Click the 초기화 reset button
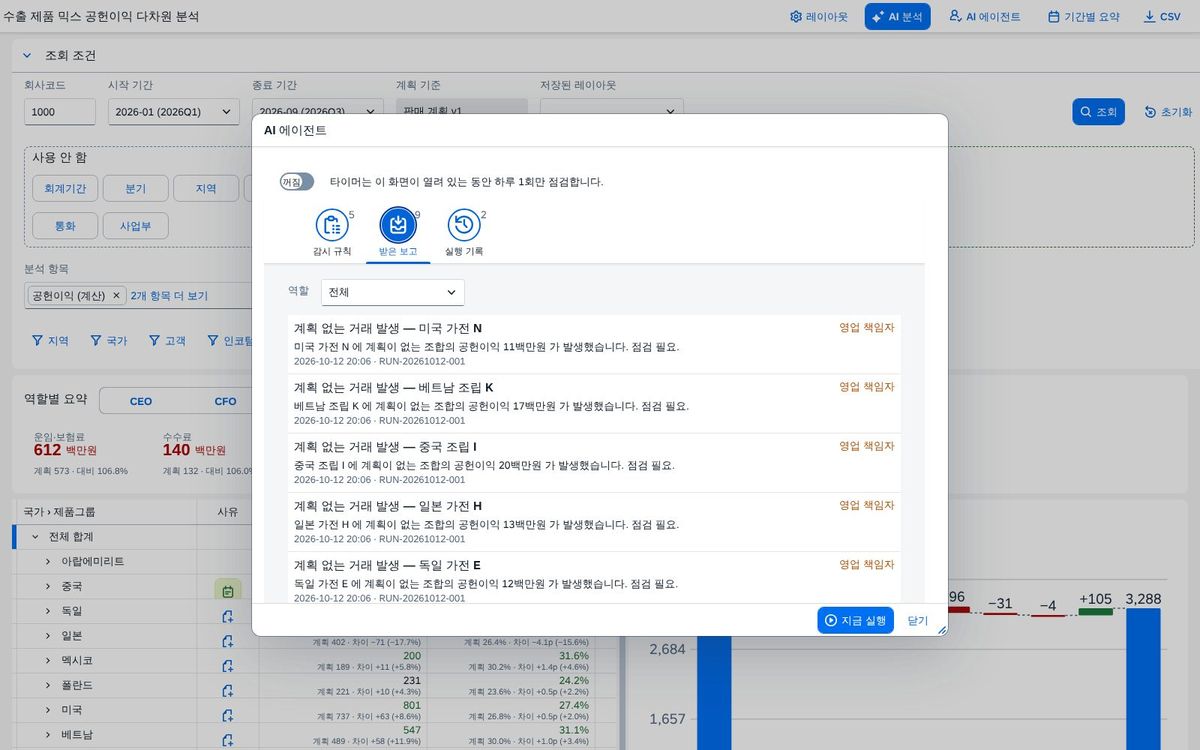This screenshot has height=750, width=1200. [x=1167, y=112]
